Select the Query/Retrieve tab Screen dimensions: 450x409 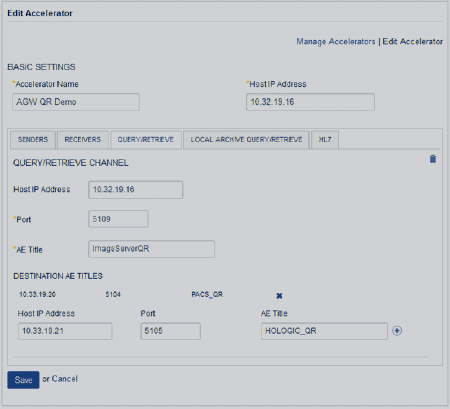146,140
